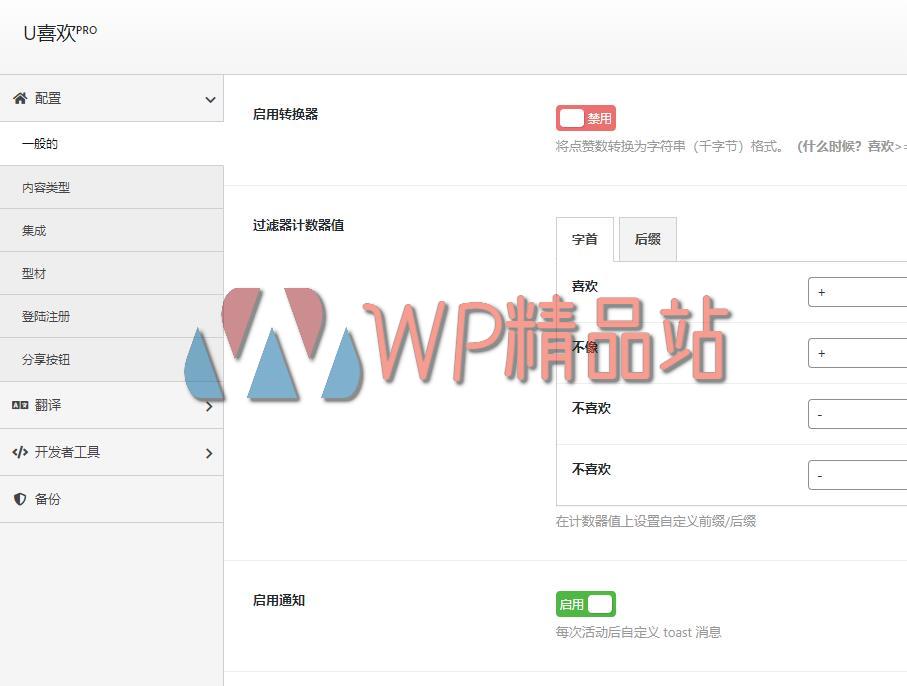Image resolution: width=907 pixels, height=686 pixels.
Task: Switch to the 后缀 tab
Action: (647, 239)
